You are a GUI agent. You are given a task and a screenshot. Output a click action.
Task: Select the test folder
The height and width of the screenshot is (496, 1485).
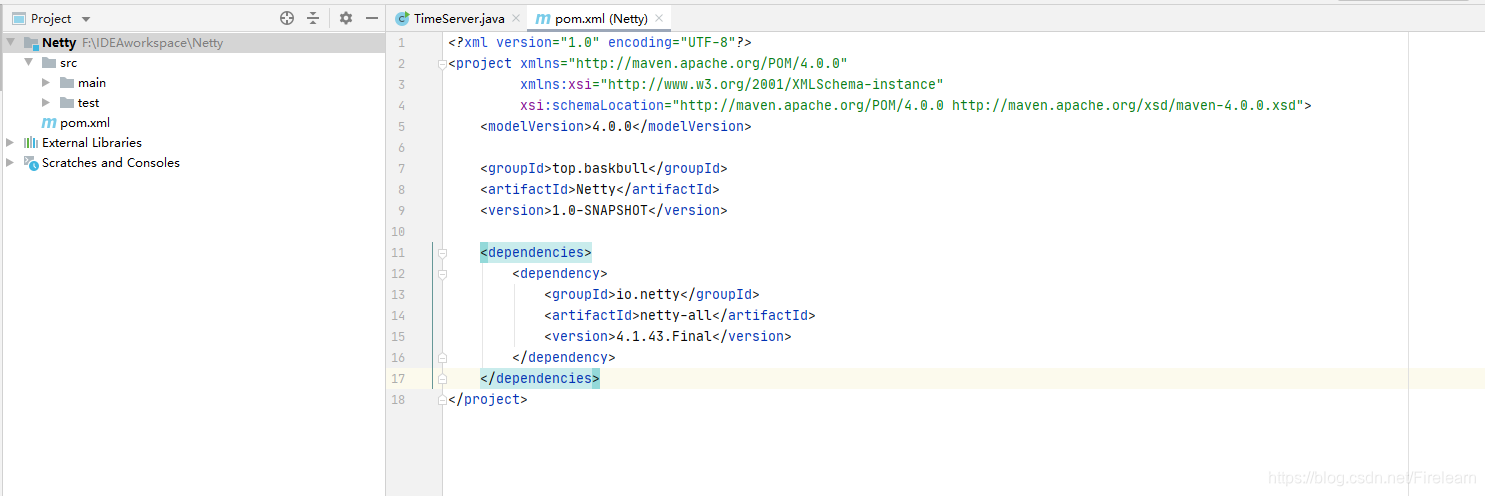tap(88, 102)
